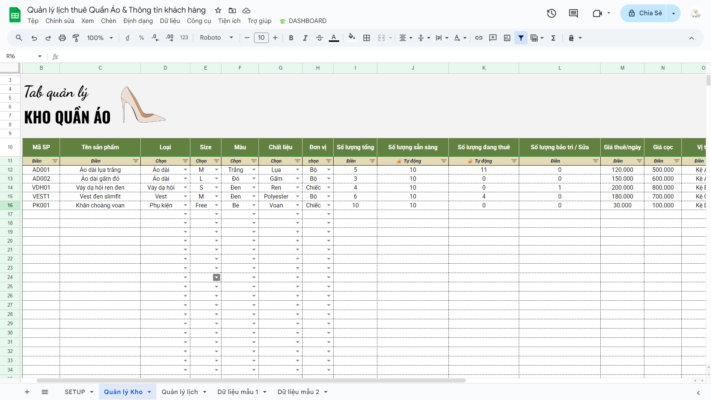Click the add new sheet plus
Image resolution: width=711 pixels, height=400 pixels.
(x=27, y=392)
